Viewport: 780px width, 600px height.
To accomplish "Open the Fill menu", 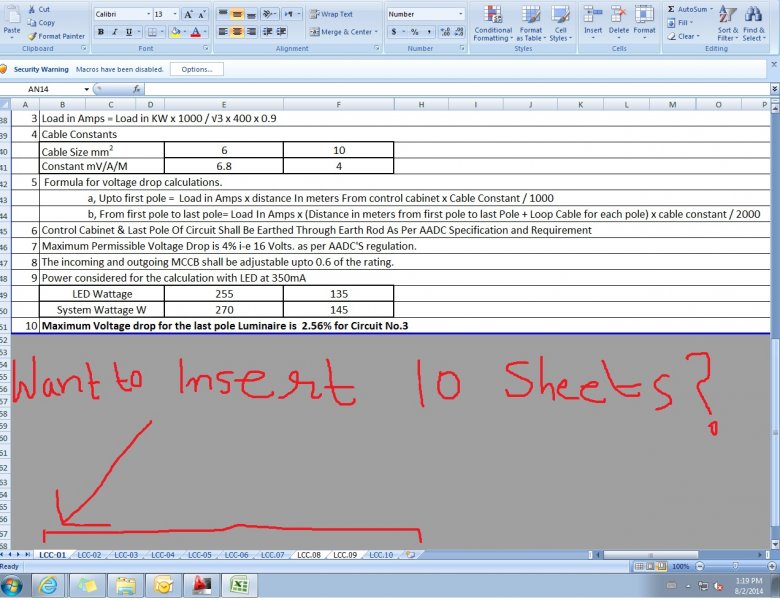I will tap(680, 22).
